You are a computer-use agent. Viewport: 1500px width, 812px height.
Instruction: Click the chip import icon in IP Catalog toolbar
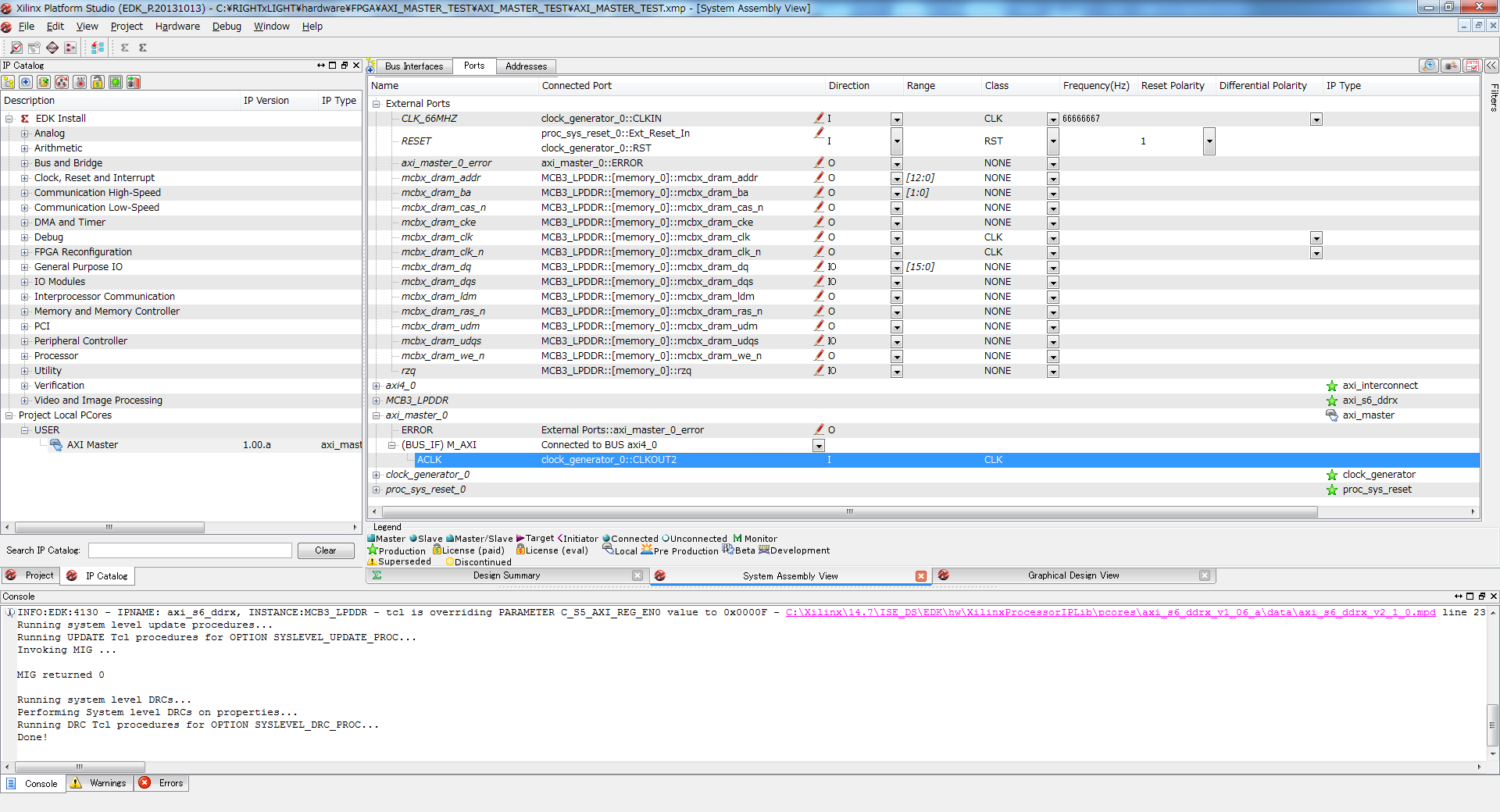134,82
